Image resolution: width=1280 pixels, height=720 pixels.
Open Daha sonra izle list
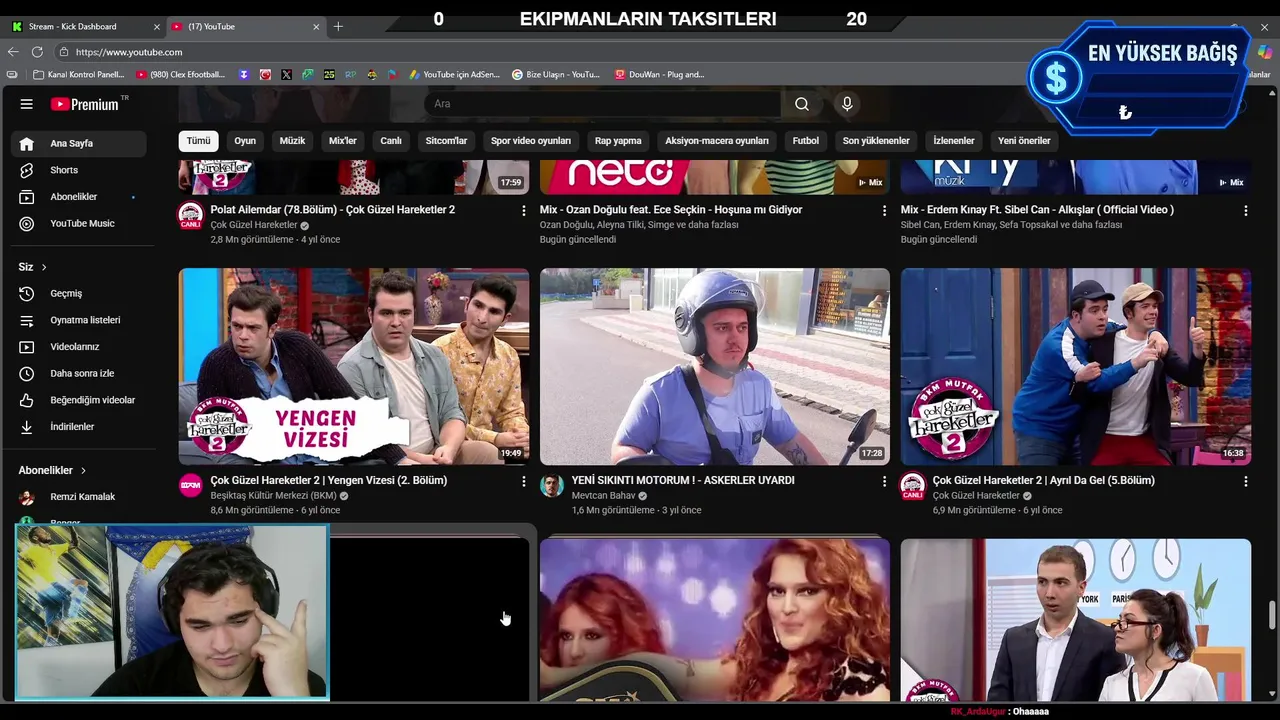[80, 373]
